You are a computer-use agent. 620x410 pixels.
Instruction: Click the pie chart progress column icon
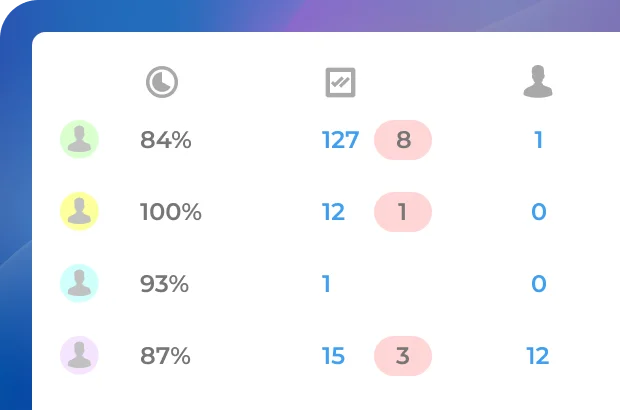click(x=162, y=83)
